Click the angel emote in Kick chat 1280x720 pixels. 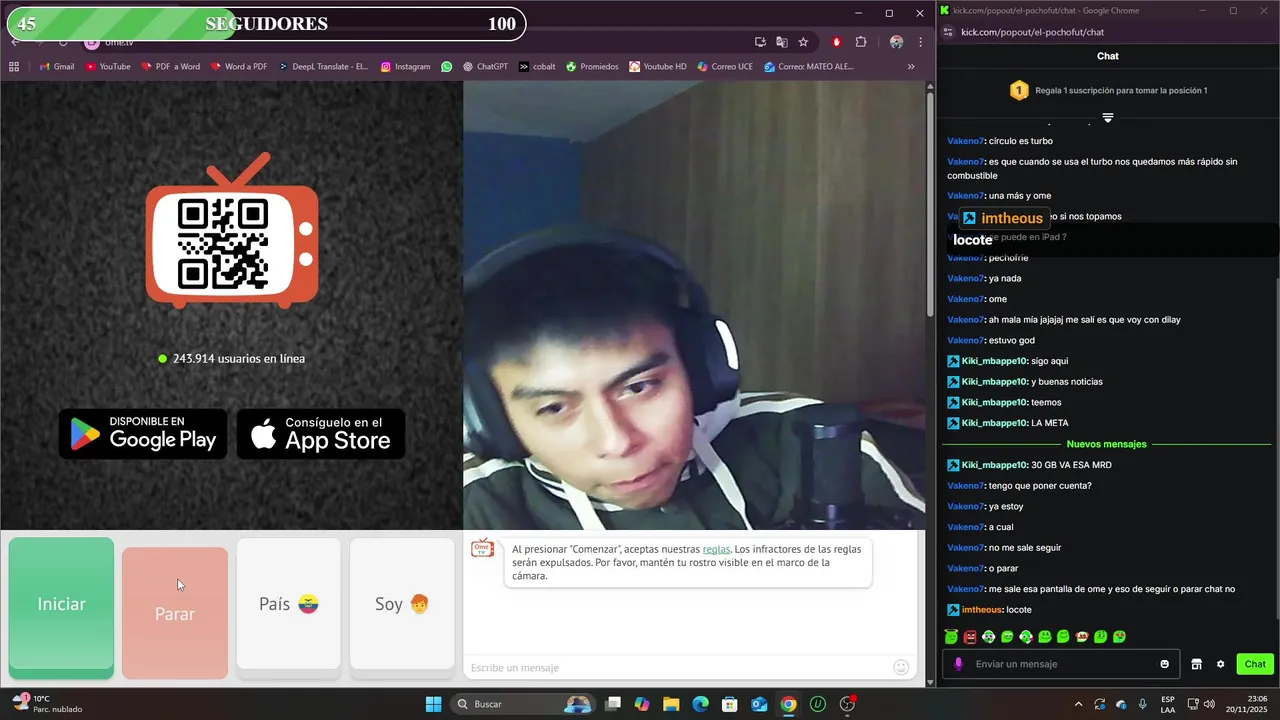pyautogui.click(x=951, y=636)
